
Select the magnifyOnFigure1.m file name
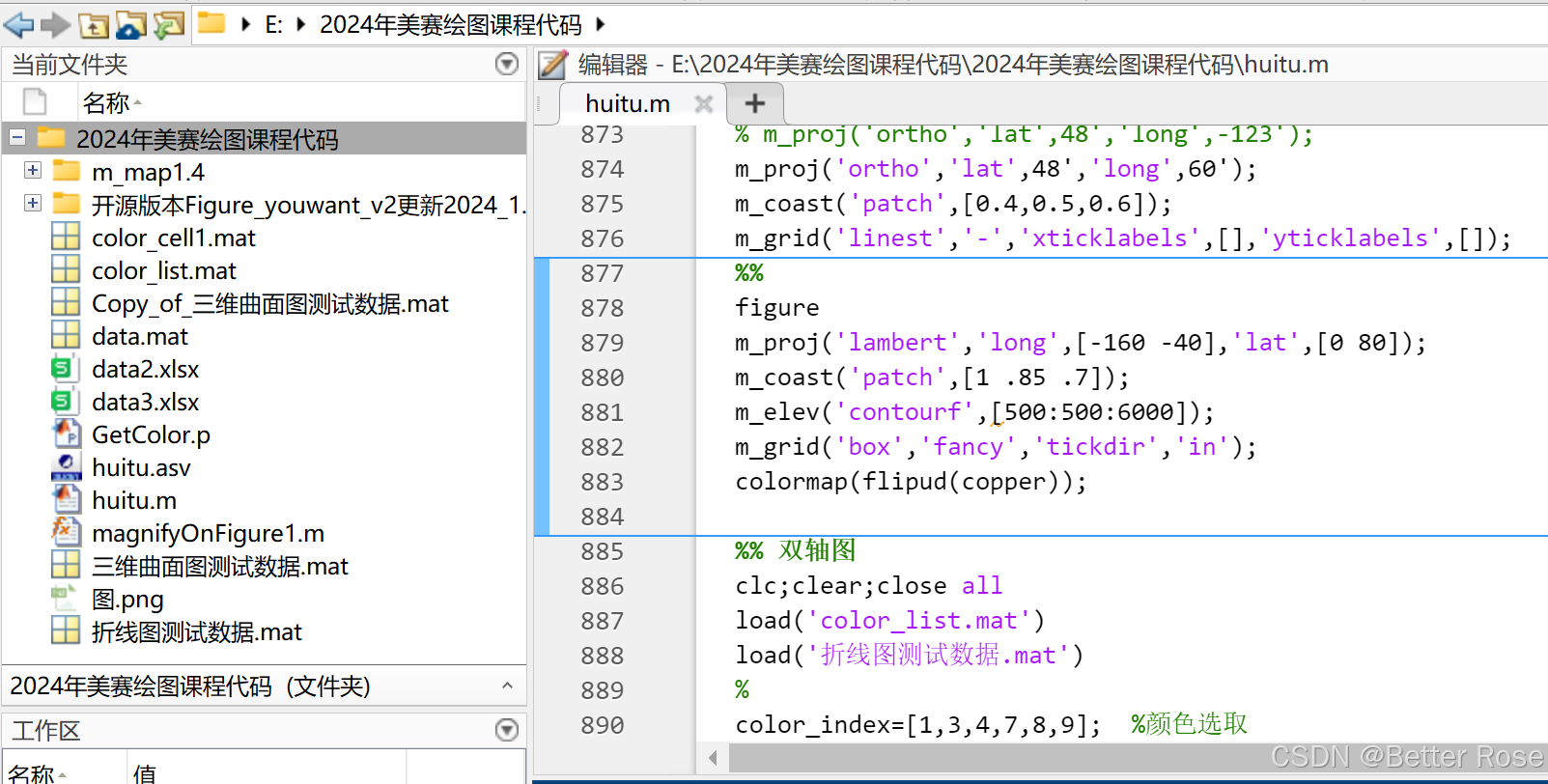click(208, 533)
